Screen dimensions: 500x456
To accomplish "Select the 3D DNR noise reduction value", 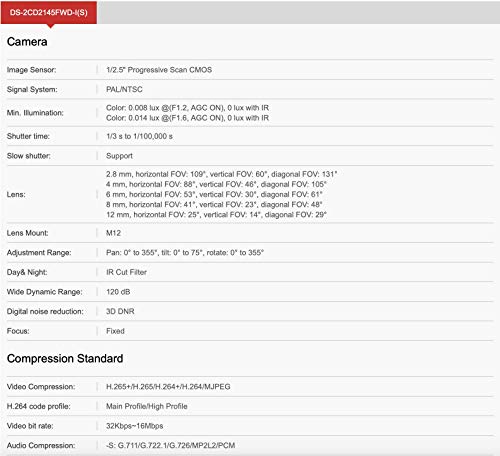I will (120, 311).
